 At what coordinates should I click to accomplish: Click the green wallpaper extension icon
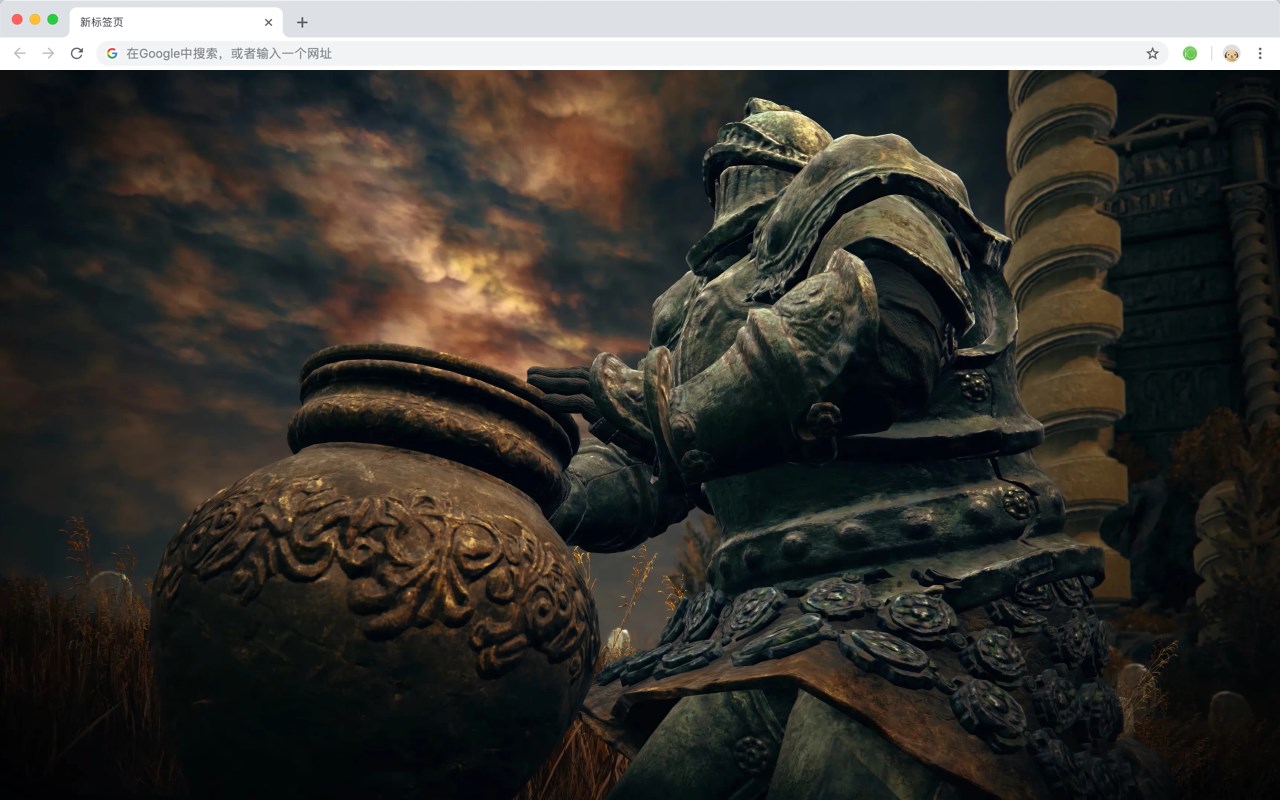(x=1190, y=53)
